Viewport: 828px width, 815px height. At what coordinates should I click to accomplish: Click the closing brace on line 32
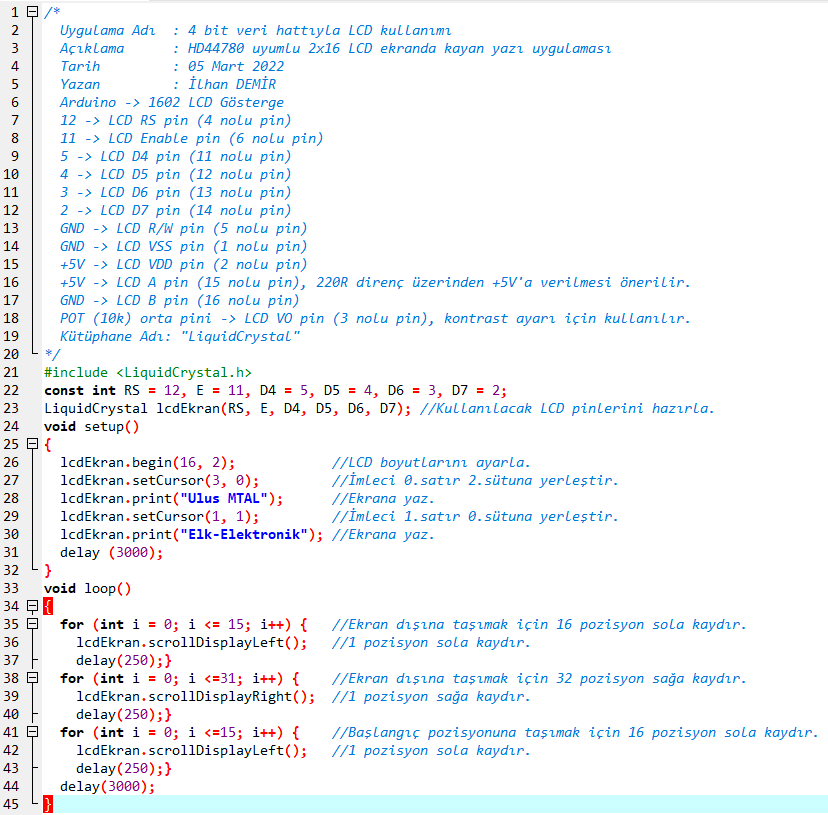pos(48,570)
